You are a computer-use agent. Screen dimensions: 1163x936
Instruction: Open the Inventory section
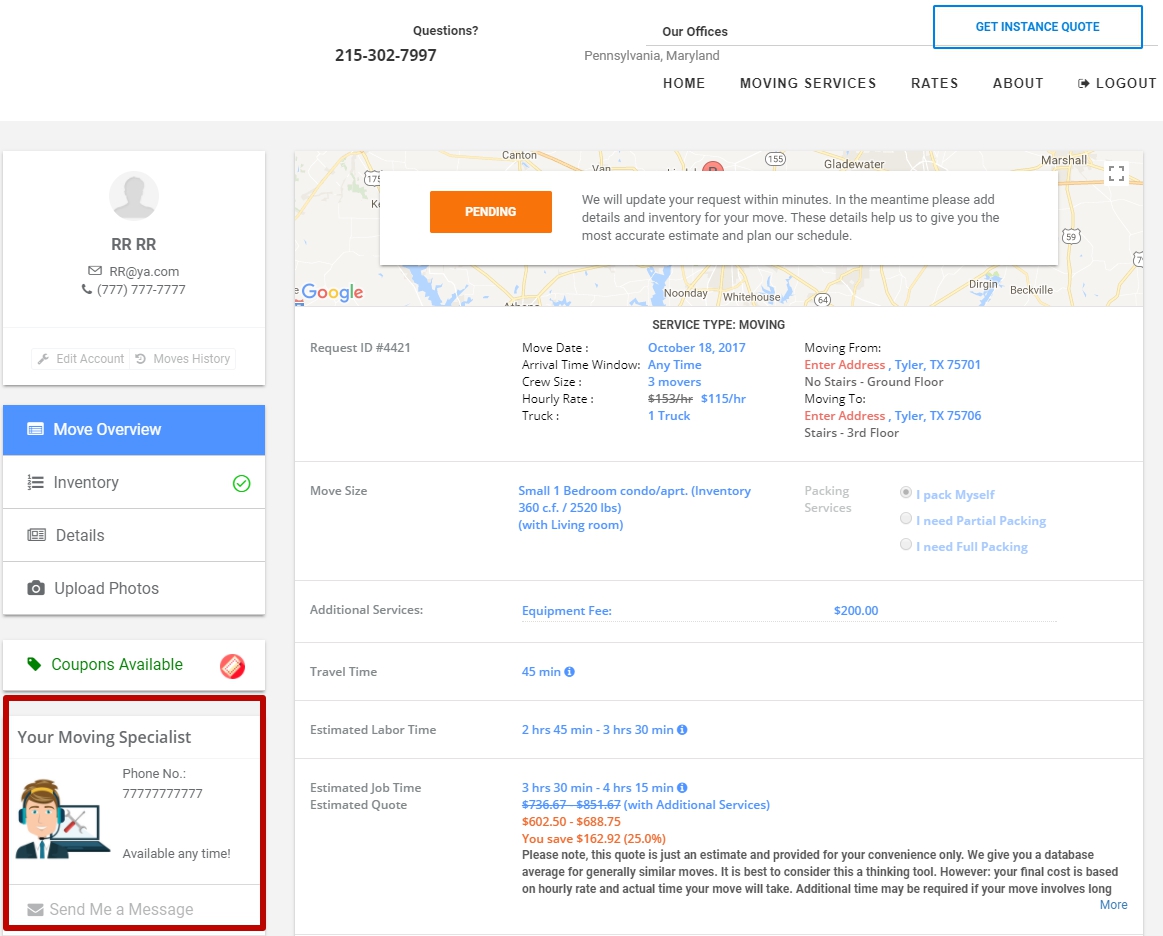point(134,483)
